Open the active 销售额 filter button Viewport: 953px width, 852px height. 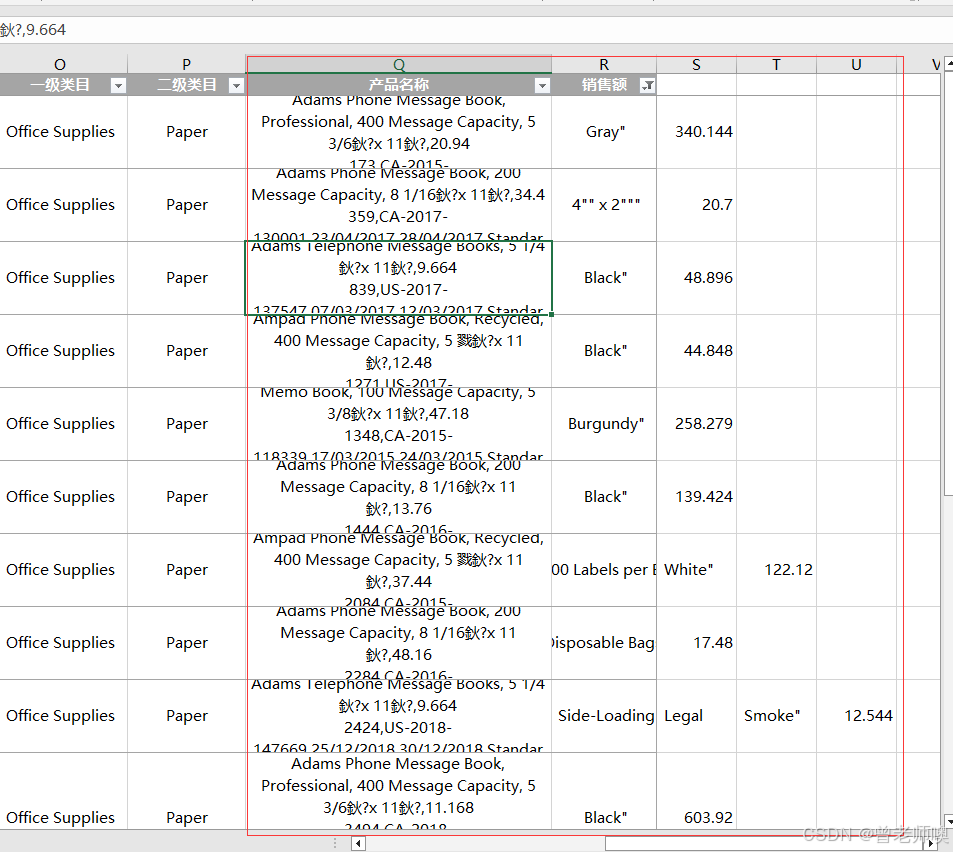click(x=648, y=86)
